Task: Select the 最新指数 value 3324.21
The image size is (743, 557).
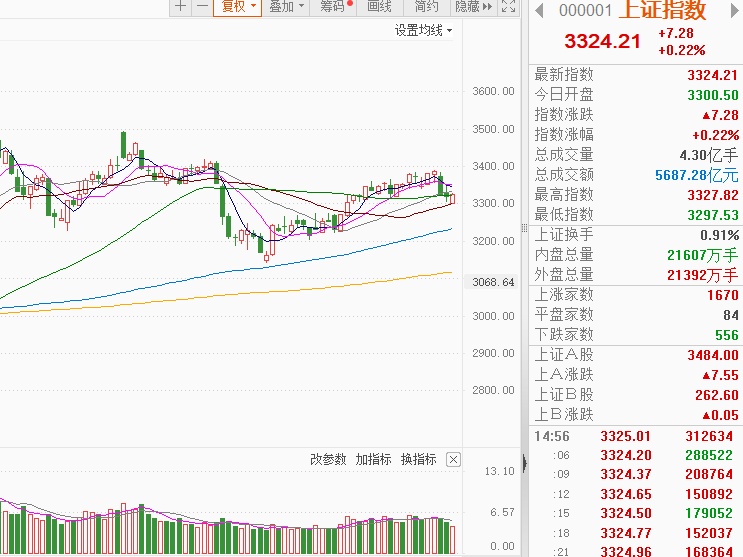Action: pyautogui.click(x=713, y=75)
